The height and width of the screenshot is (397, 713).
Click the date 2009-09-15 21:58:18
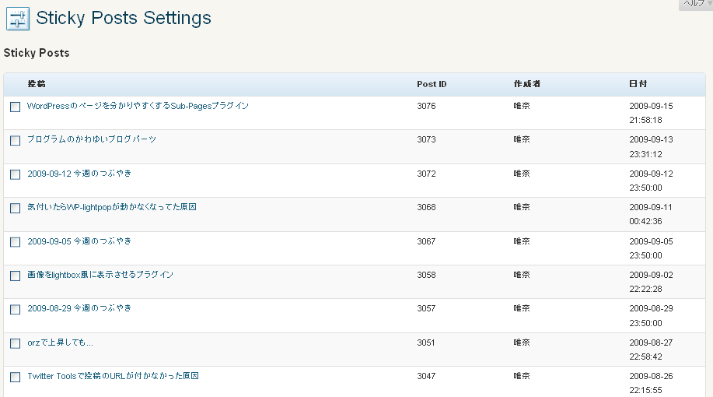[x=651, y=113]
